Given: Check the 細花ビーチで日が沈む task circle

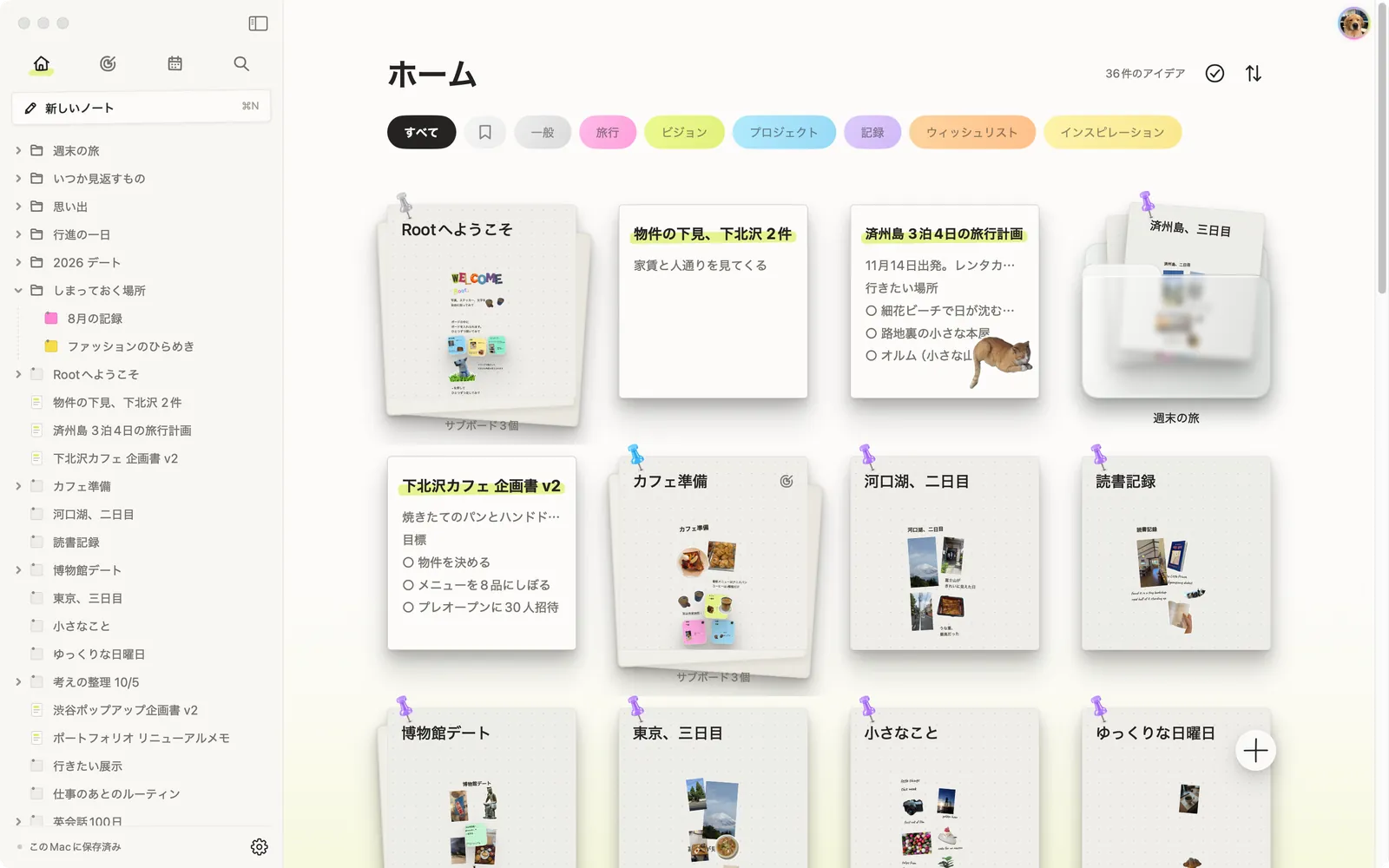Looking at the screenshot, I should [871, 311].
